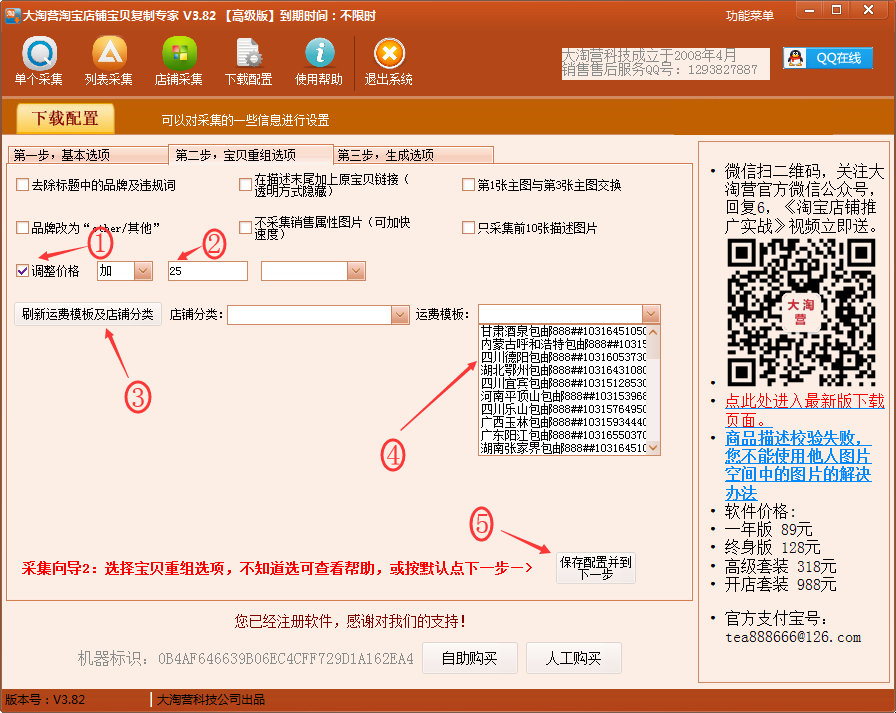Screen dimensions: 896x713
Task: Click the price value field containing 25
Action: point(207,271)
